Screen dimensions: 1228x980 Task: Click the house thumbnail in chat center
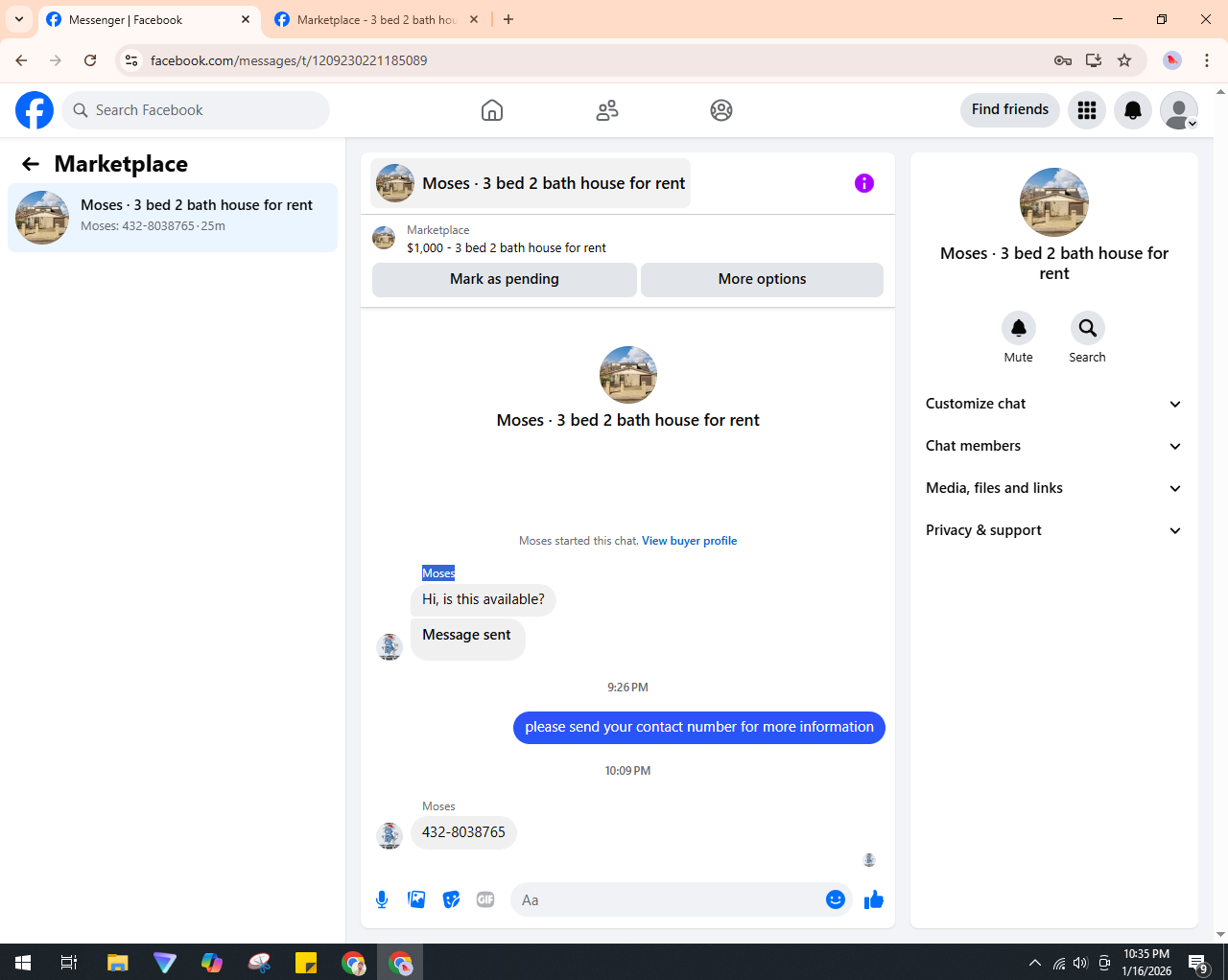pos(628,375)
